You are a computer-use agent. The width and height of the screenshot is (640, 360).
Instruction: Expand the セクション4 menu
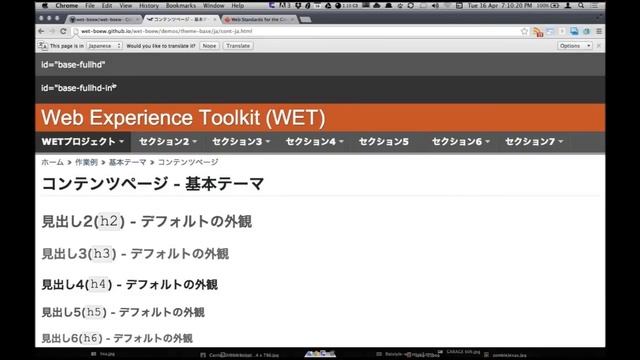(x=315, y=142)
